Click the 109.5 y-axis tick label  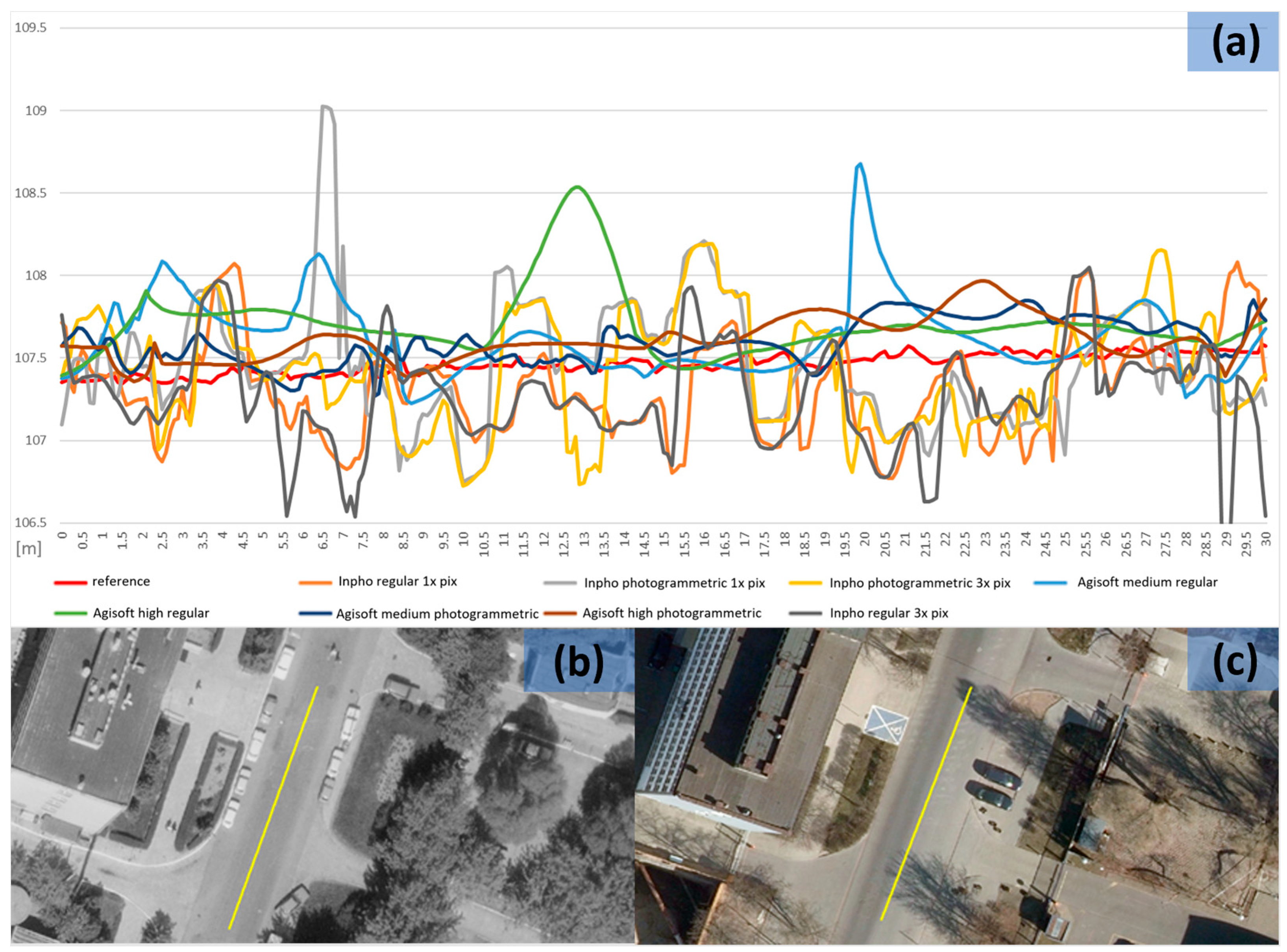(x=31, y=28)
